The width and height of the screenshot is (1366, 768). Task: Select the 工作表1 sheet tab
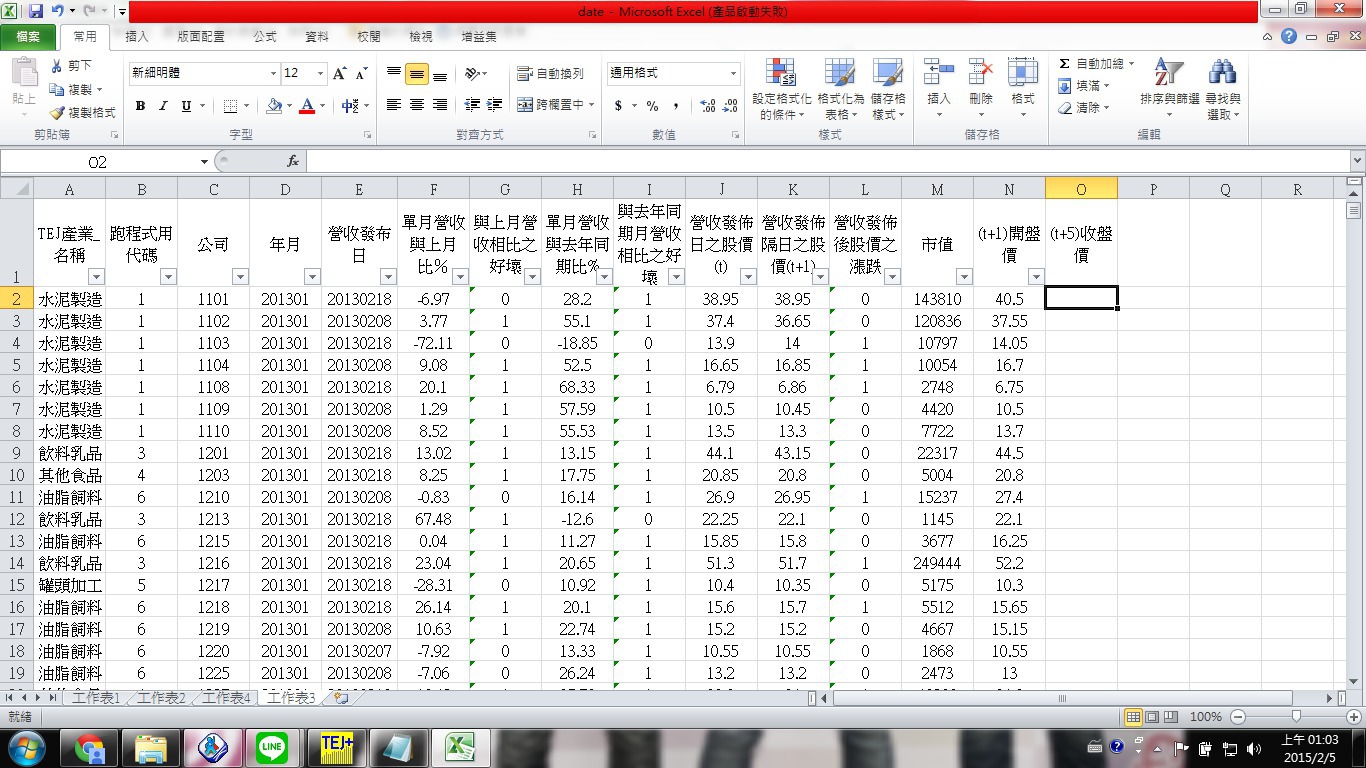click(96, 698)
